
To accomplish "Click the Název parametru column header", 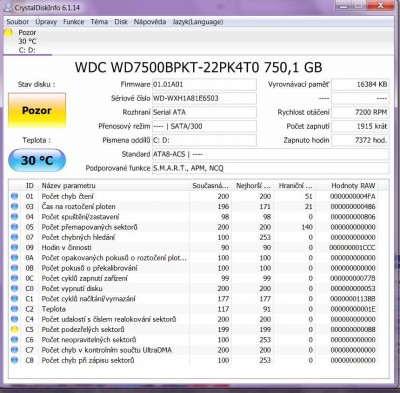I will [x=113, y=186].
